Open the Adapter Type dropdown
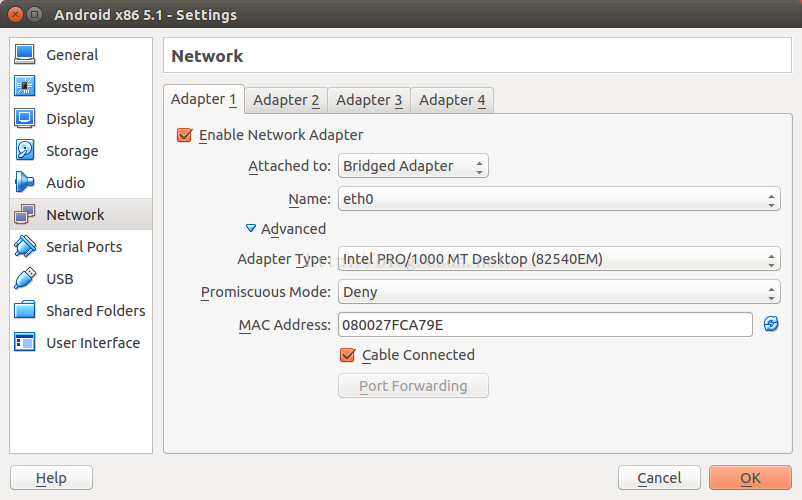Screen dimensions: 802x500 pyautogui.click(x=559, y=259)
